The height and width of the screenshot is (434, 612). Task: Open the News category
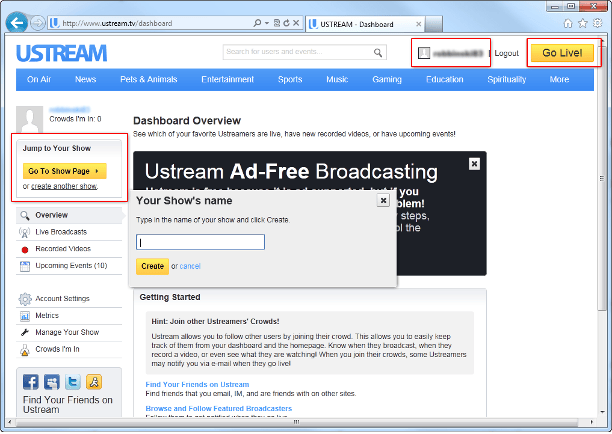coord(85,80)
